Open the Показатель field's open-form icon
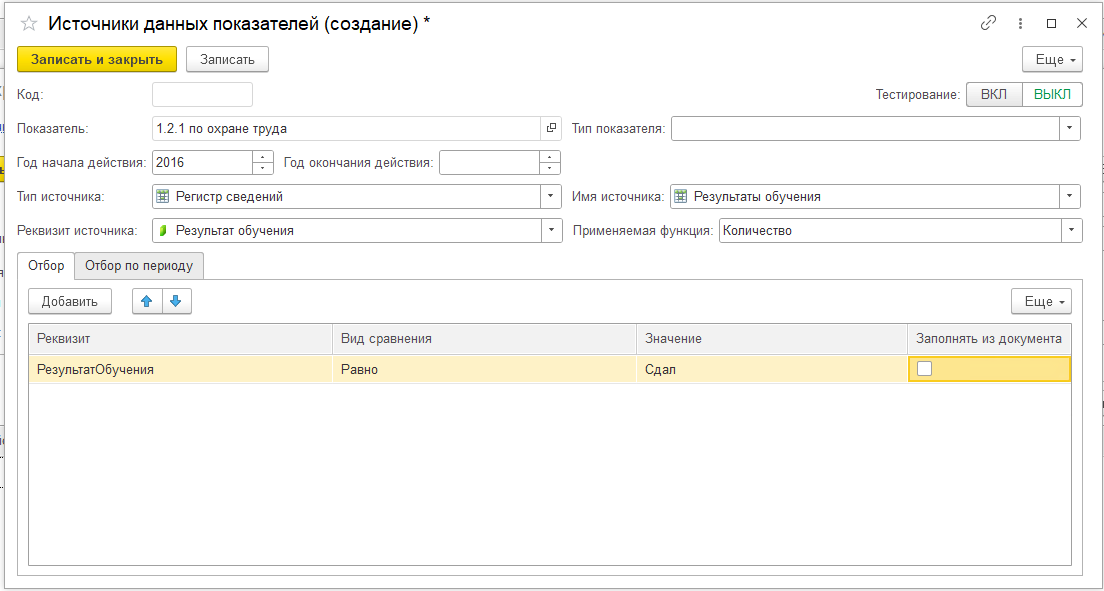The image size is (1104, 591). click(x=551, y=128)
